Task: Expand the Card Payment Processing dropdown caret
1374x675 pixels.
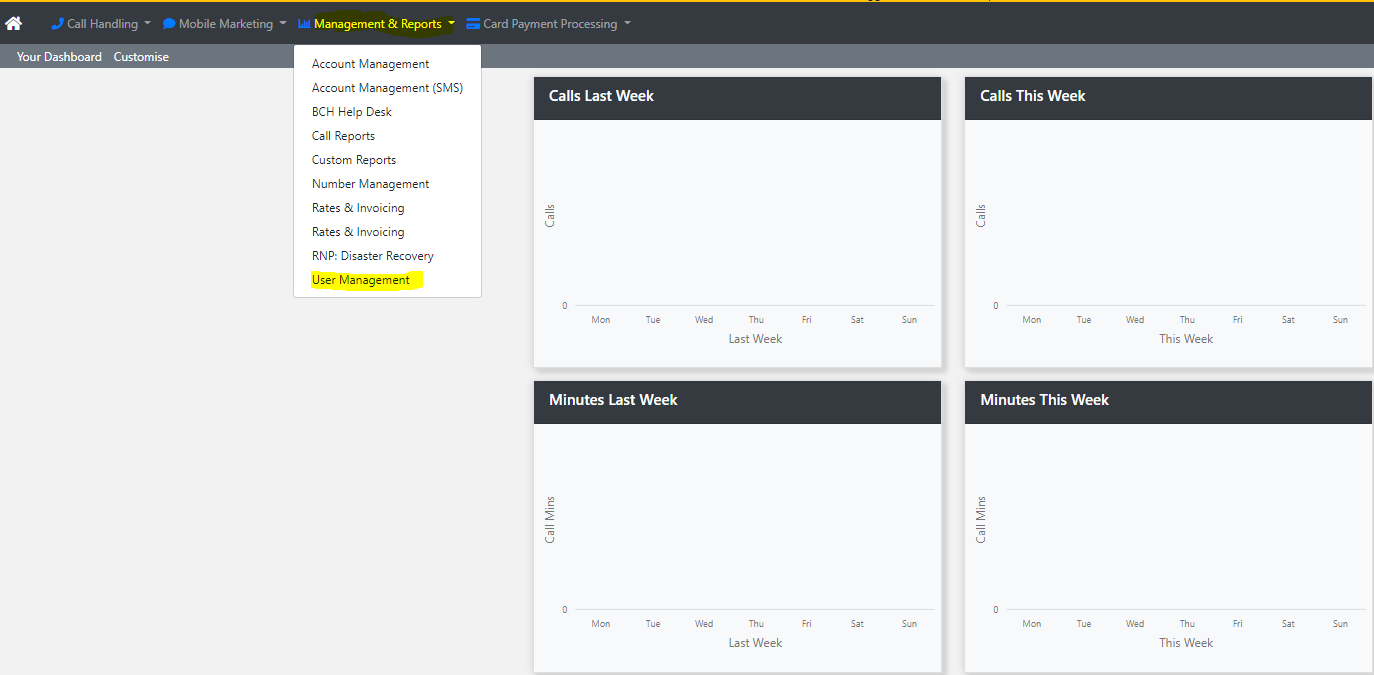Action: coord(627,24)
